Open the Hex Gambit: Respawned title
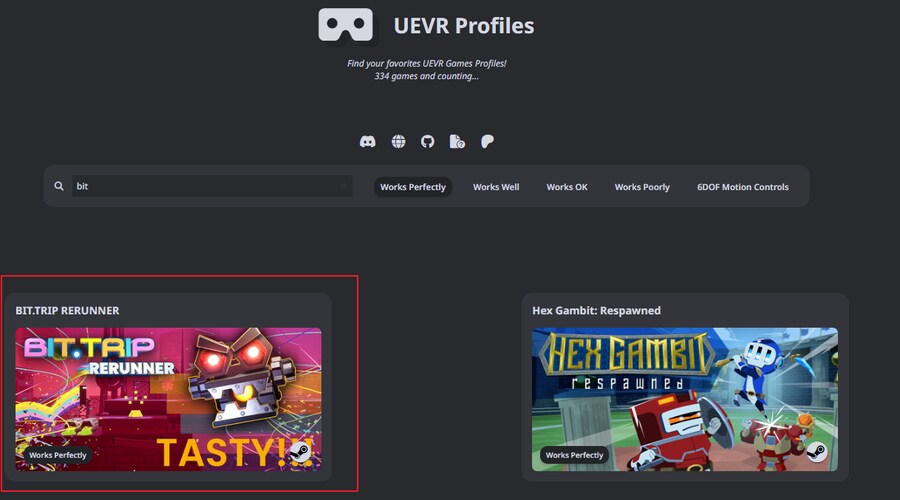This screenshot has width=900, height=500. (x=596, y=311)
